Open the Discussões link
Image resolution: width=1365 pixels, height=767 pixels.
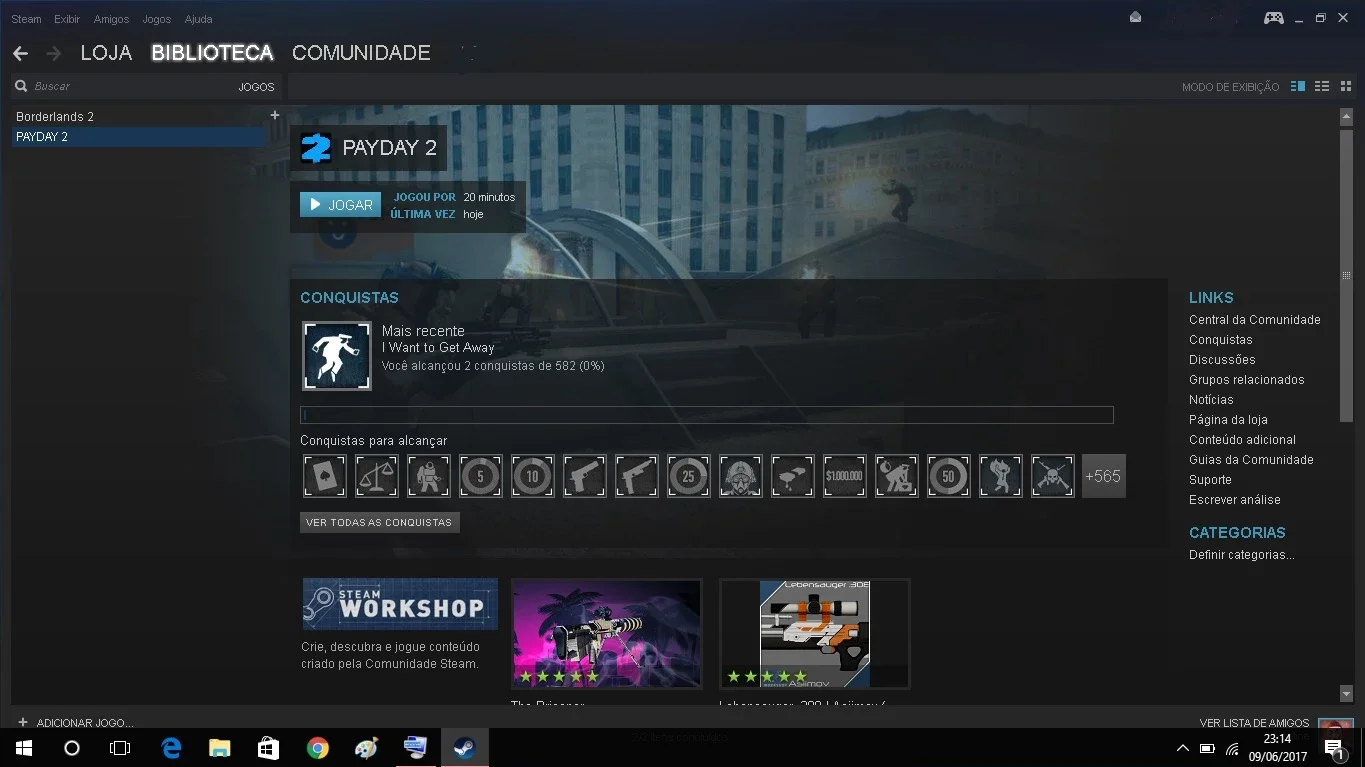(x=1222, y=360)
